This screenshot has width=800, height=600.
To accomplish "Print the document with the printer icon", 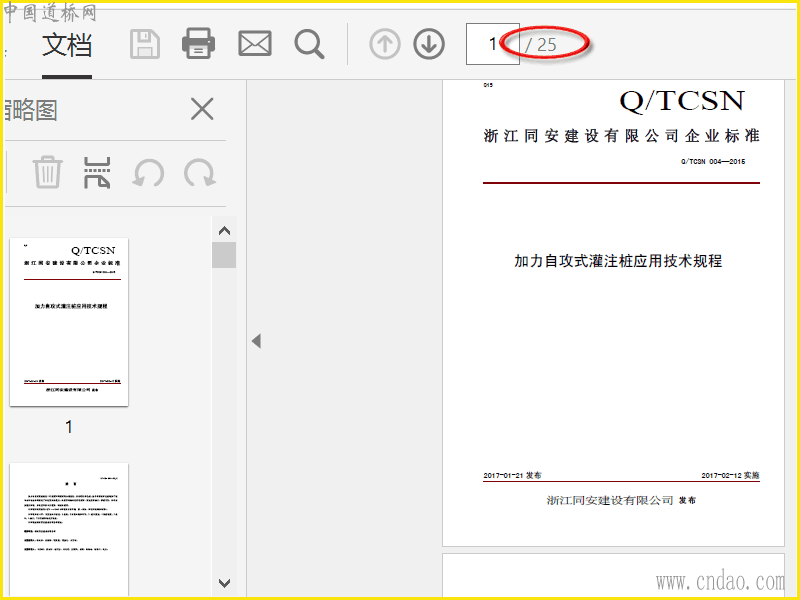I will click(198, 44).
